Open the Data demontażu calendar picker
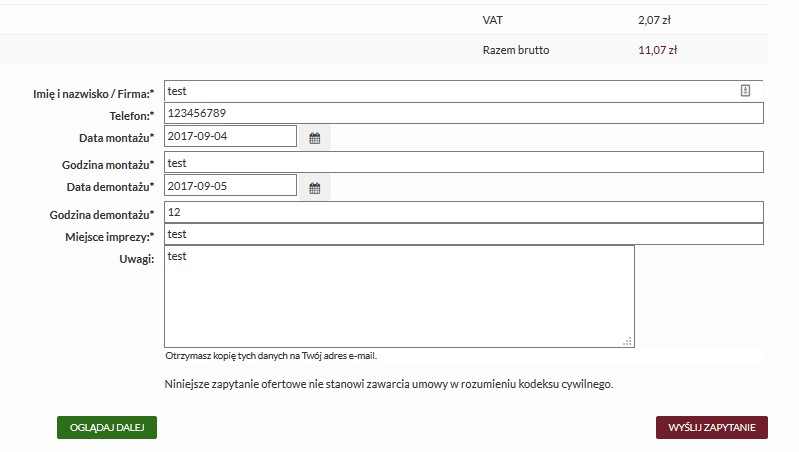Screen dimensions: 799x452 314,187
